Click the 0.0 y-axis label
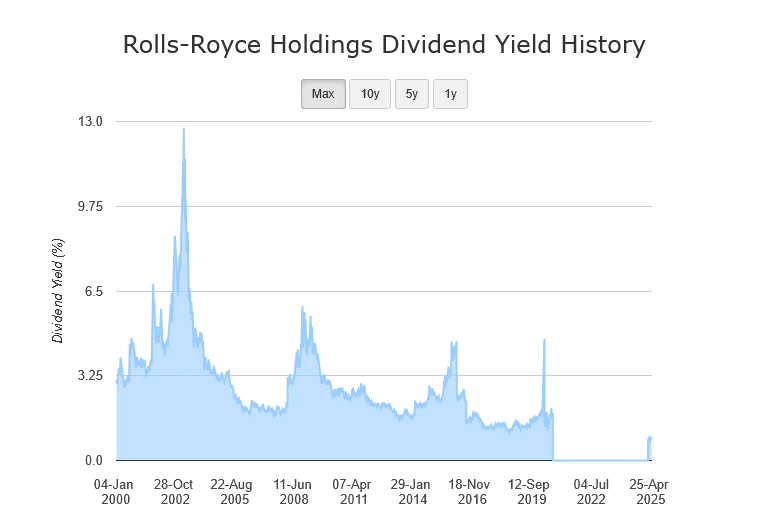 (94, 461)
